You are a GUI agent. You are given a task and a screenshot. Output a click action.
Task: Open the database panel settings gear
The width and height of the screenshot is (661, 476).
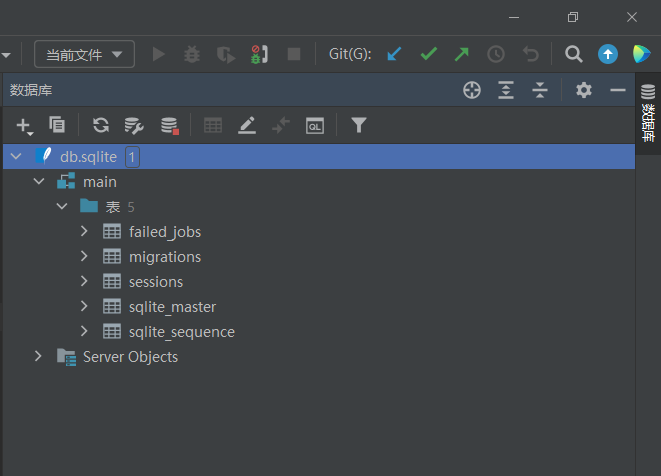pyautogui.click(x=584, y=91)
